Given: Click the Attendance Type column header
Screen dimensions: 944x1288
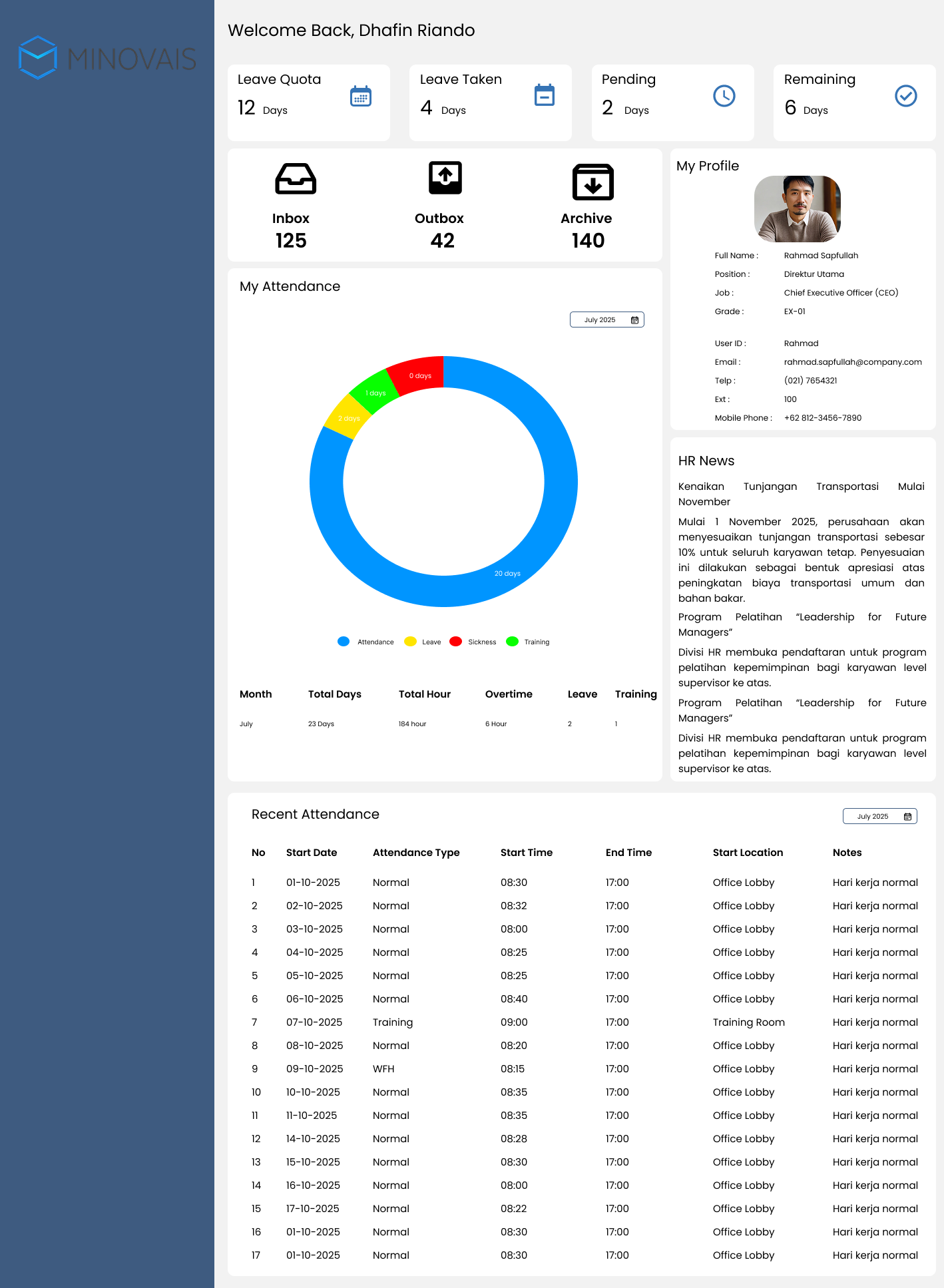Looking at the screenshot, I should [x=416, y=853].
